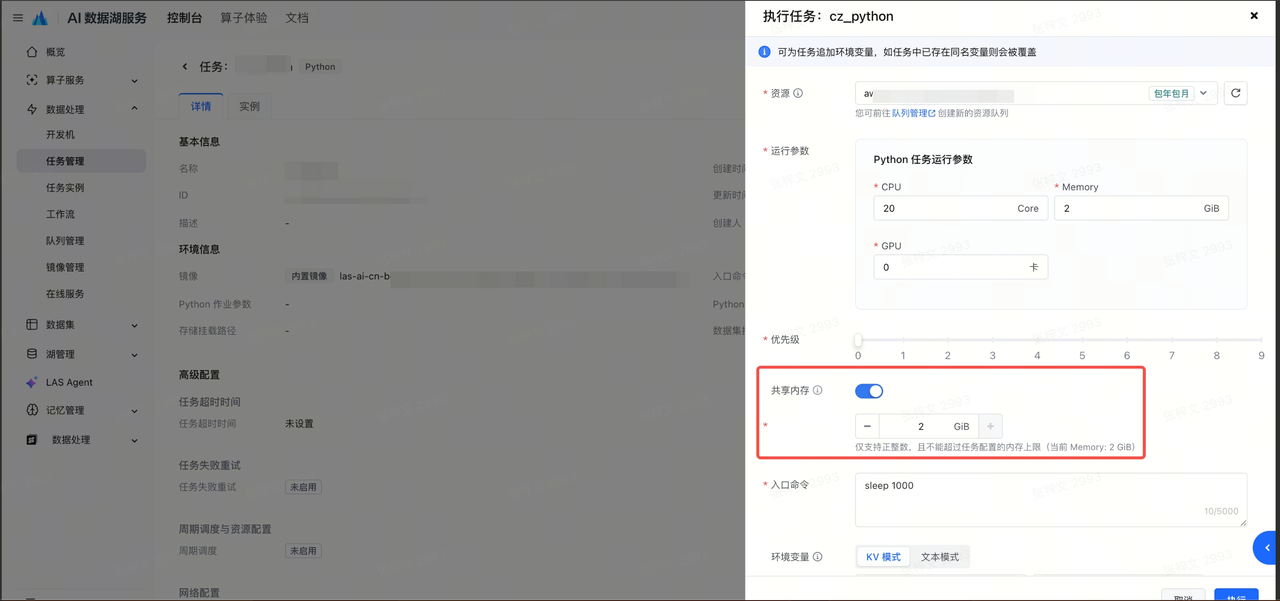This screenshot has width=1280, height=601.
Task: Click the CPU core input field
Action: [x=960, y=208]
